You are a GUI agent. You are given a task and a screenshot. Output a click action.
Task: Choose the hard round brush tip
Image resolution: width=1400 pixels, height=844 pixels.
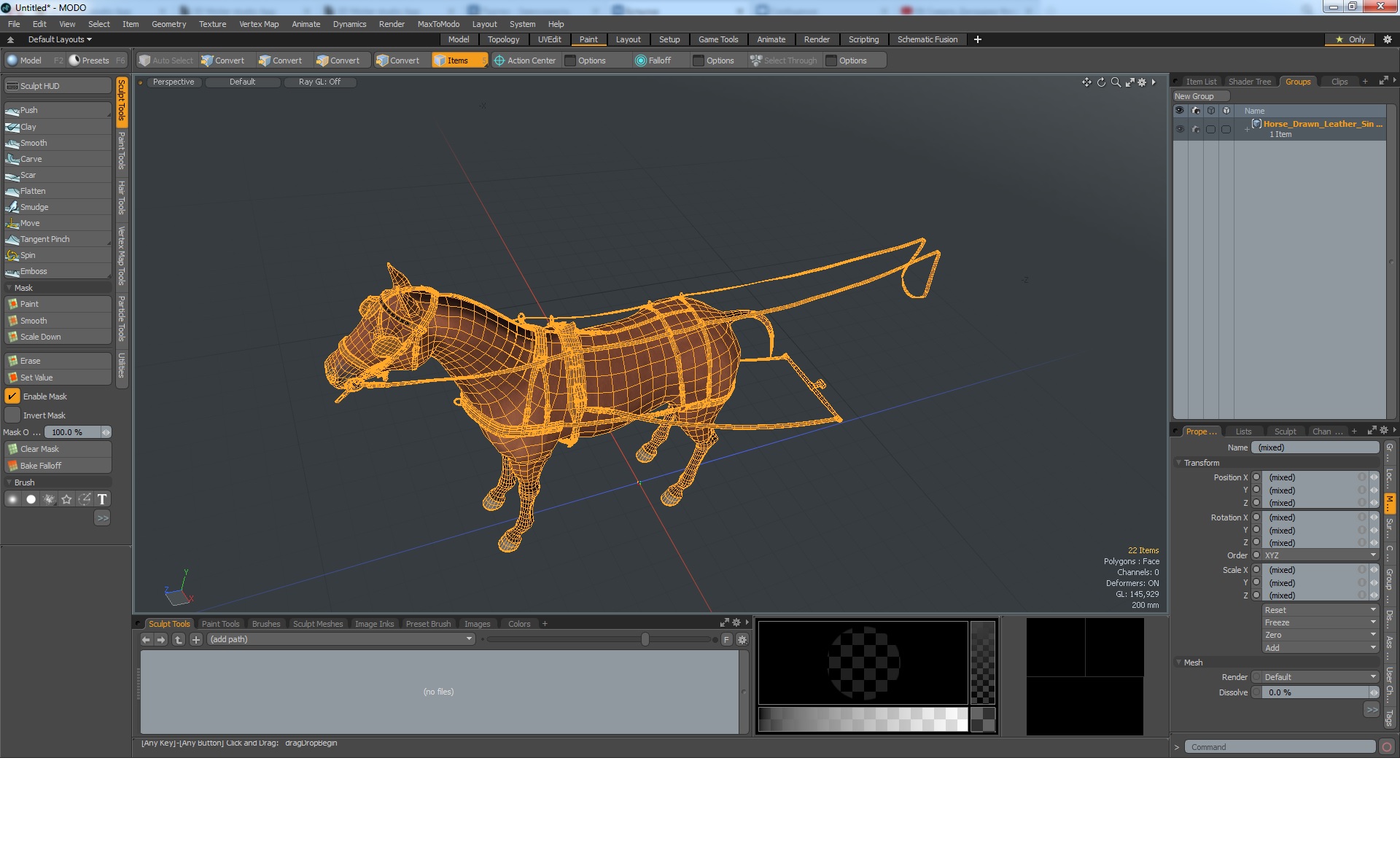click(x=31, y=499)
